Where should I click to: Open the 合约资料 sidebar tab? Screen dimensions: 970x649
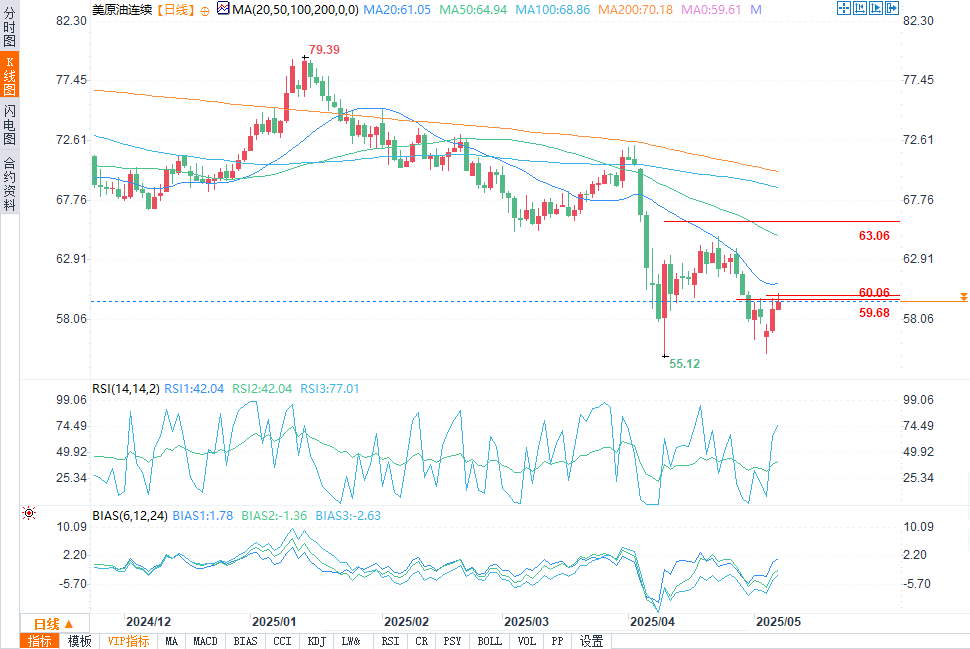[x=9, y=183]
